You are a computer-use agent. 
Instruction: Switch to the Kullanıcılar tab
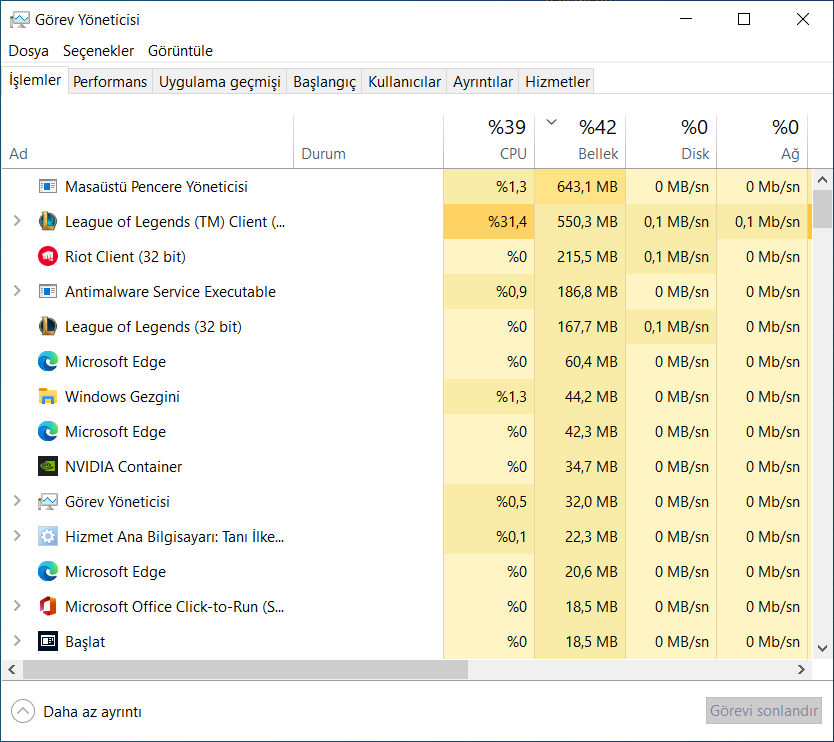tap(404, 82)
